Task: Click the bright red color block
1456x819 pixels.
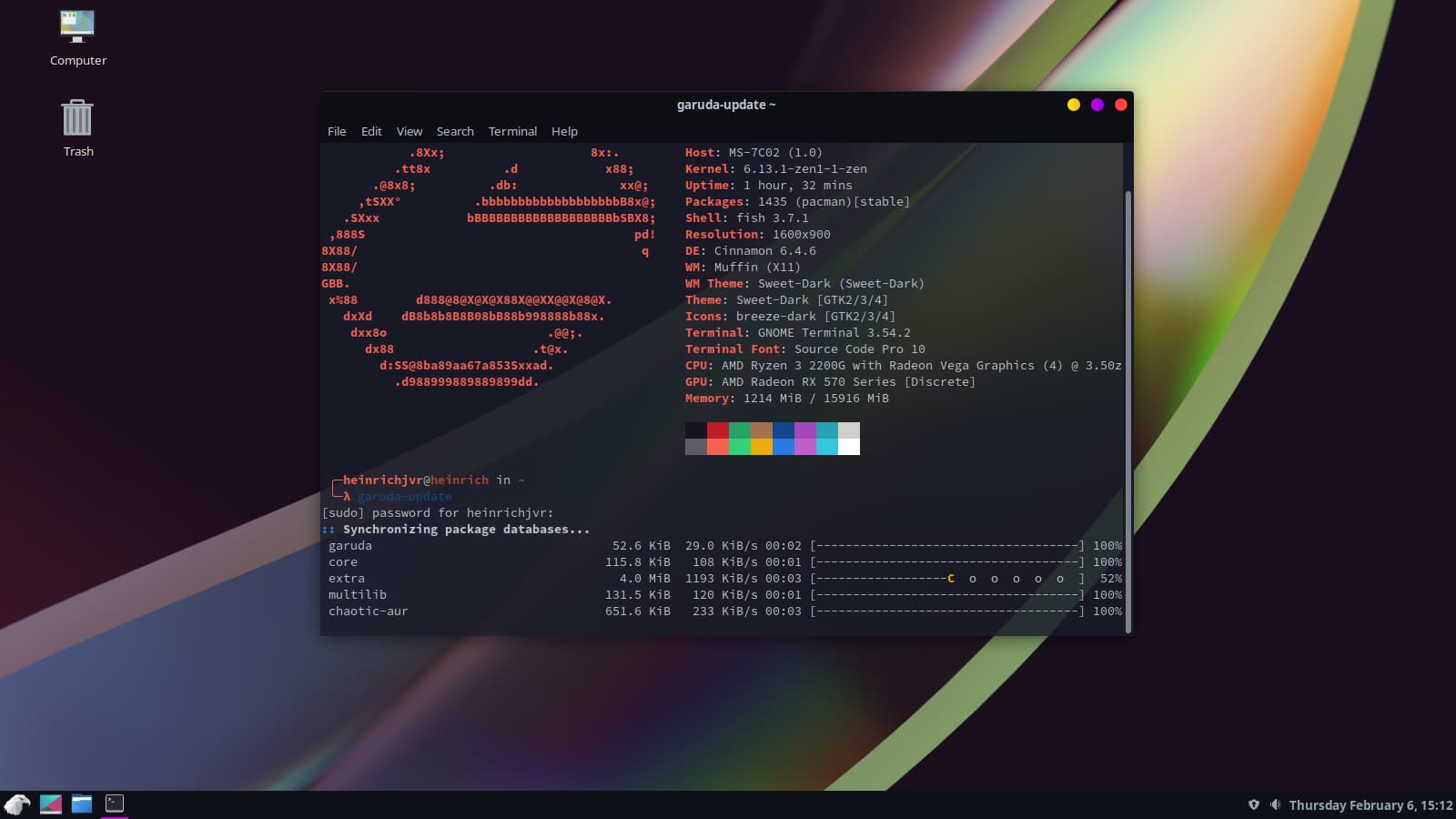Action: (718, 447)
